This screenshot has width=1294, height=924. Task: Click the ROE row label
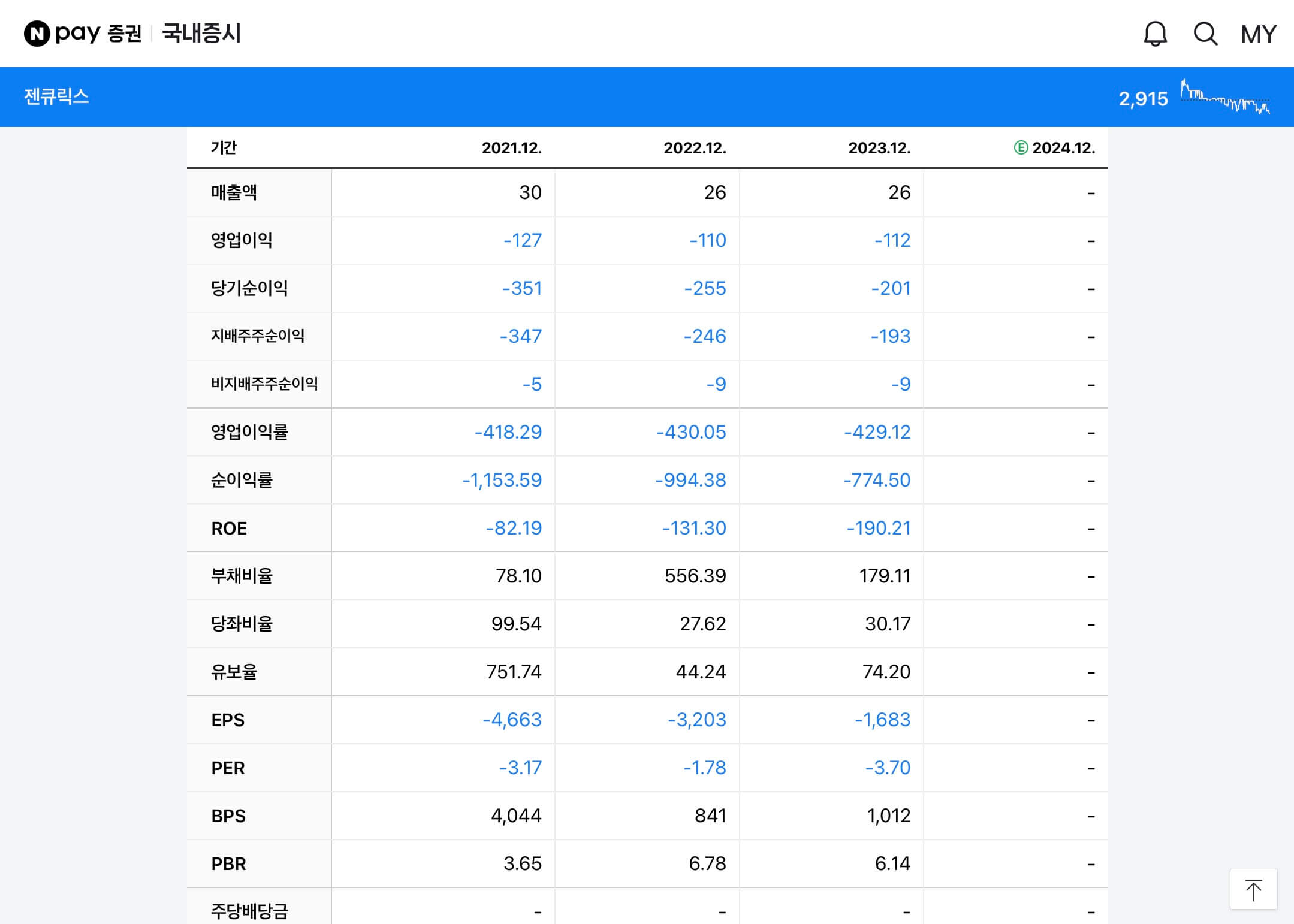229,528
